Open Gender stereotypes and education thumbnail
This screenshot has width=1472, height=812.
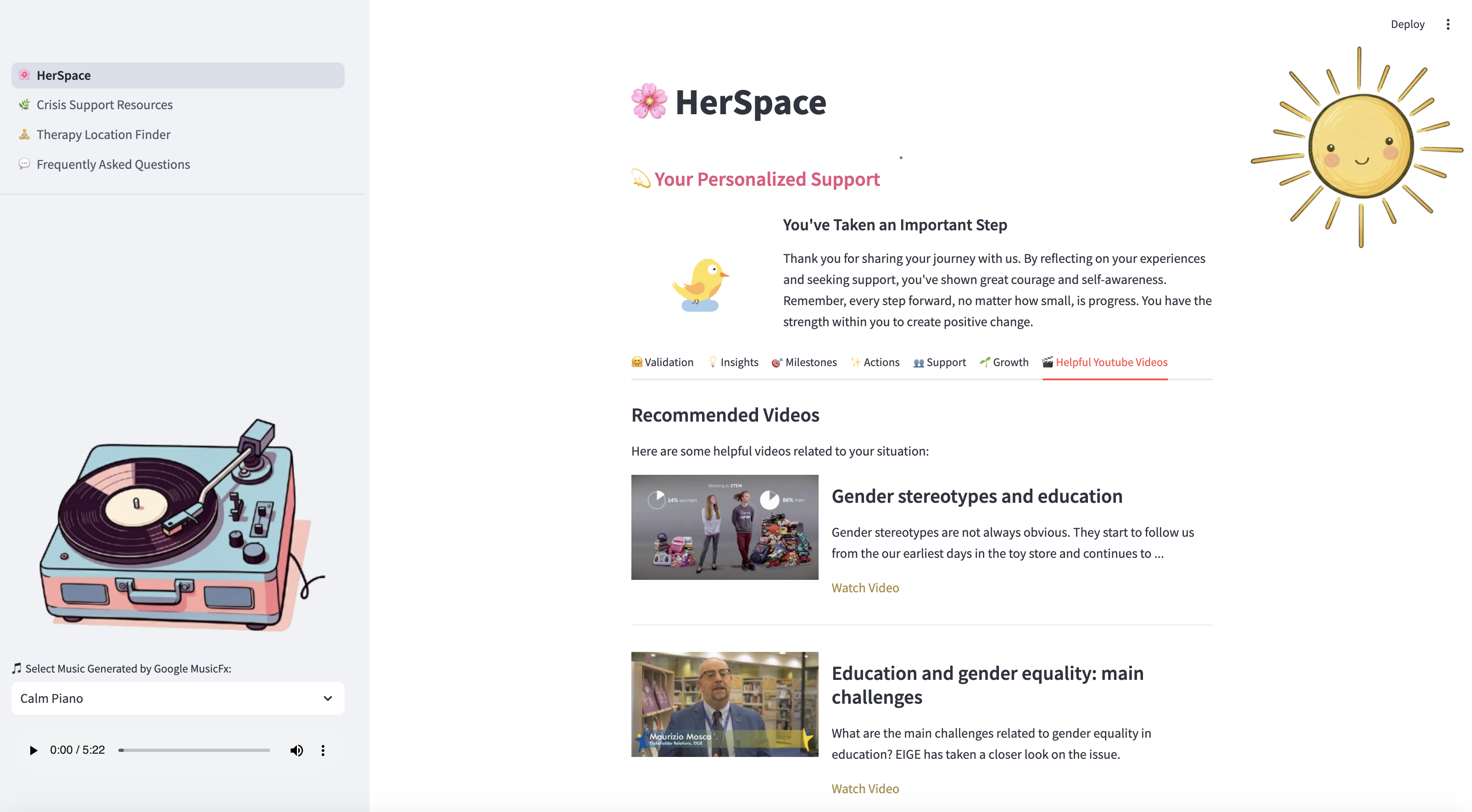724,527
